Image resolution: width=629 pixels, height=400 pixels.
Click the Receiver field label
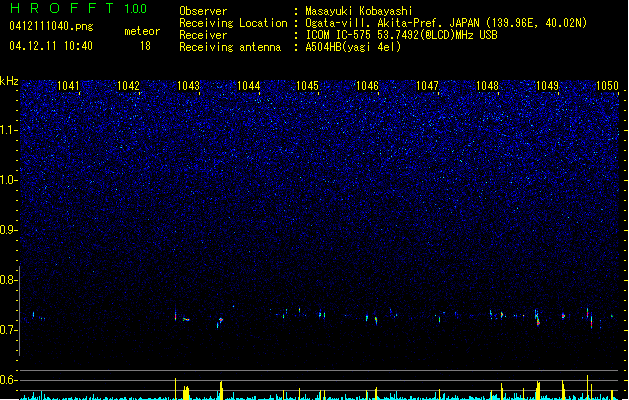pyautogui.click(x=203, y=35)
